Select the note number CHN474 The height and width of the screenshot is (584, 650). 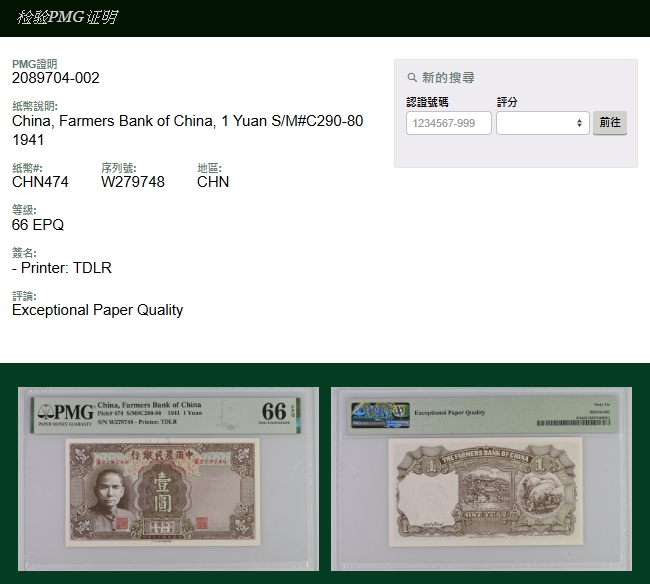point(40,182)
